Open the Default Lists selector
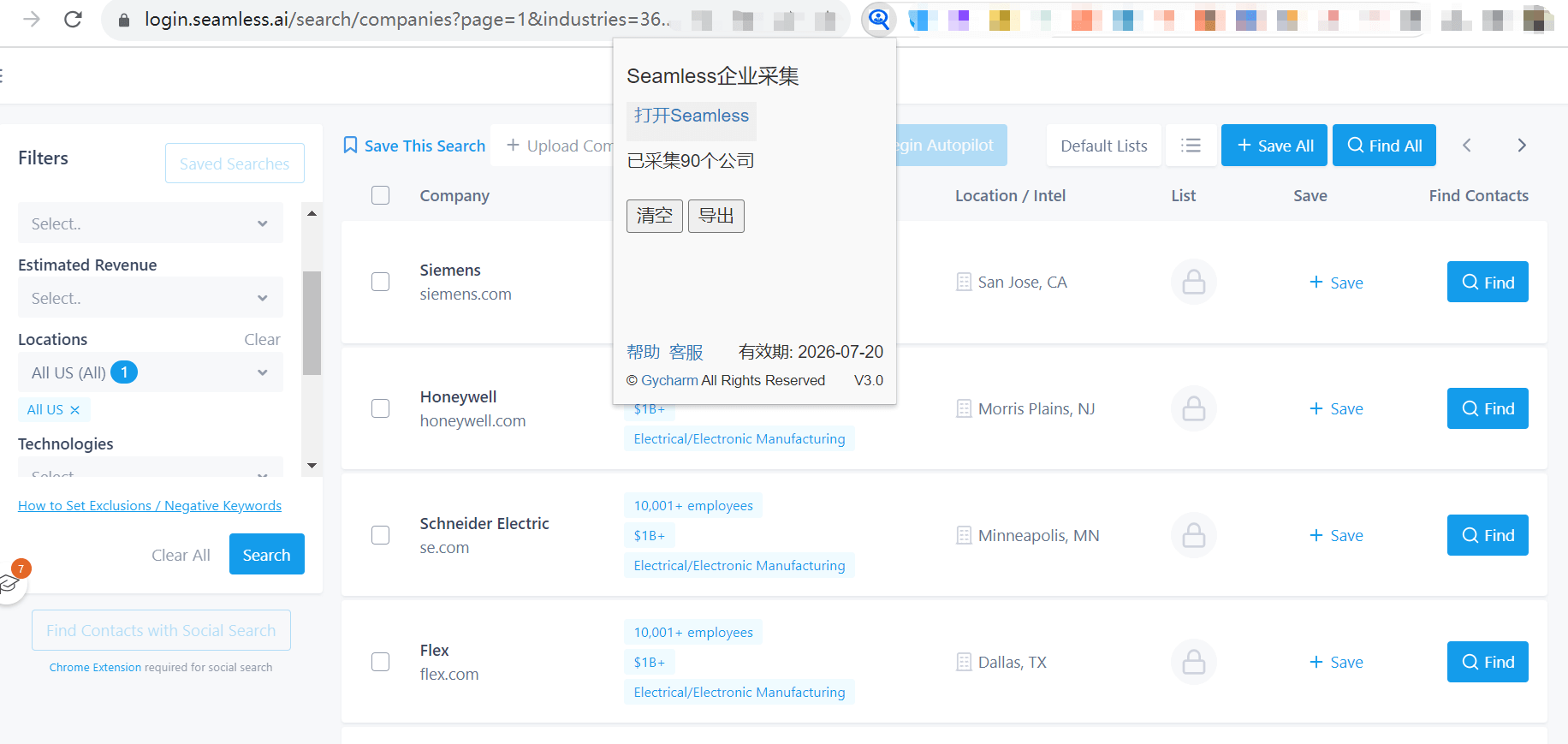Image resolution: width=1568 pixels, height=744 pixels. pyautogui.click(x=1104, y=146)
